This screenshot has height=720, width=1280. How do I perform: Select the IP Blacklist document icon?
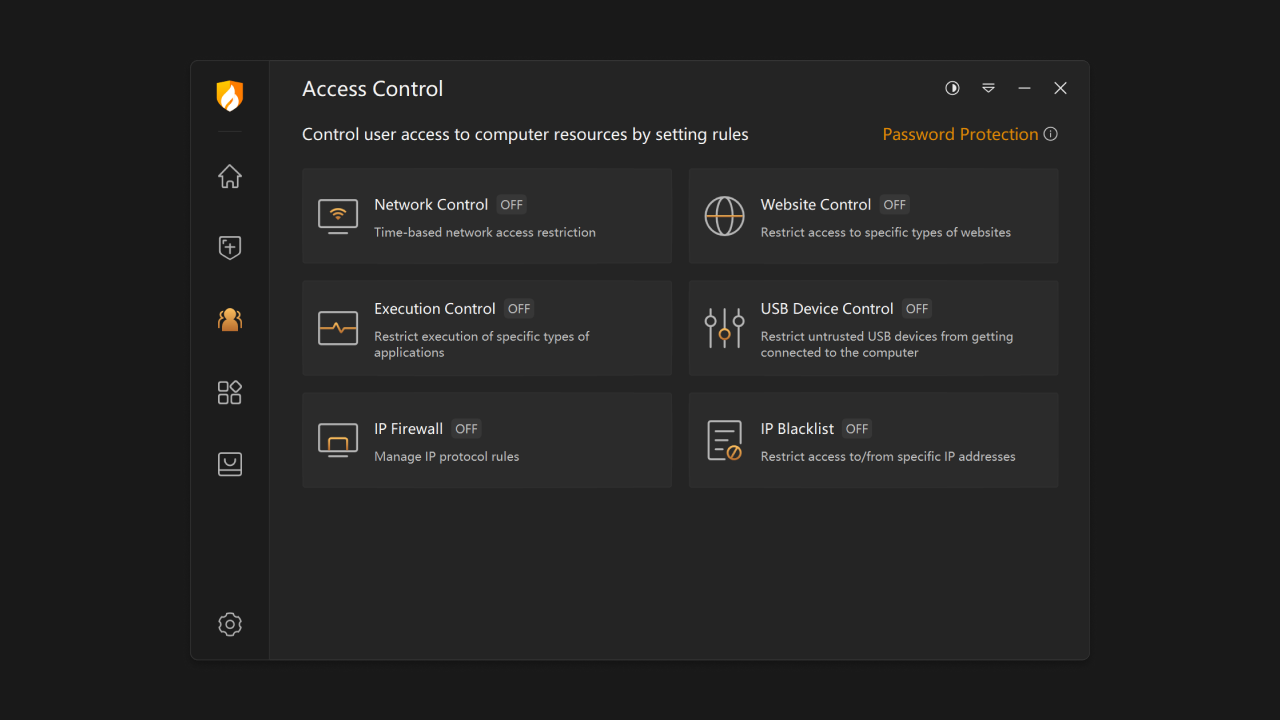click(x=724, y=440)
